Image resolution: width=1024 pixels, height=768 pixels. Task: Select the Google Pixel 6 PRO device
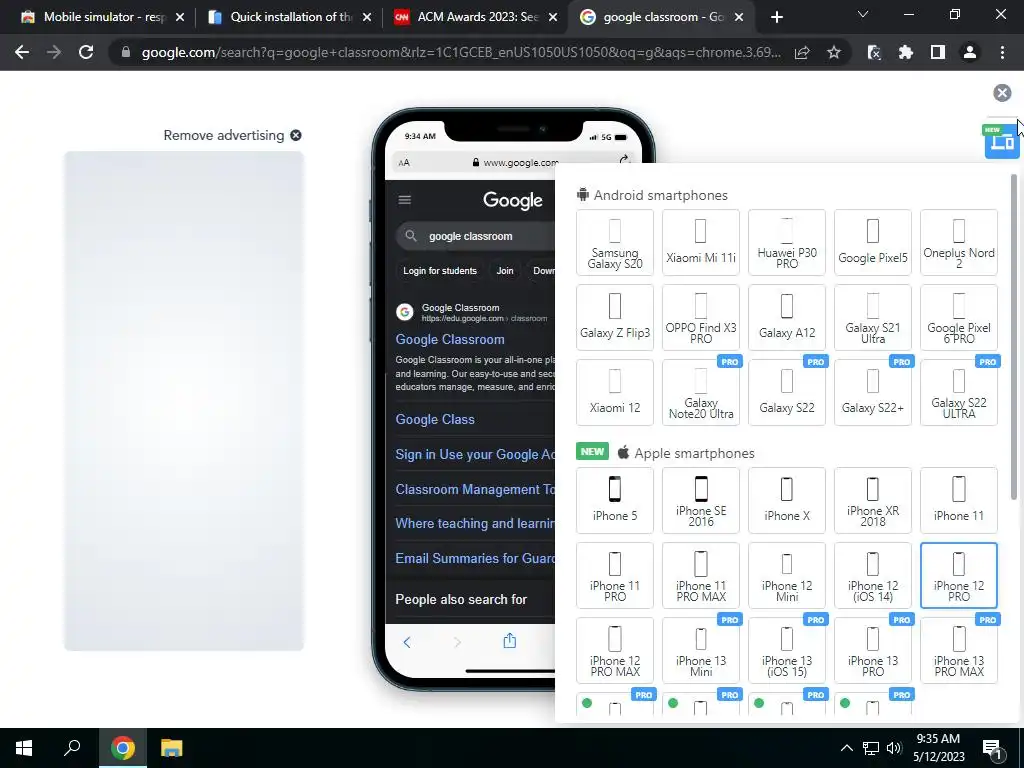click(959, 318)
